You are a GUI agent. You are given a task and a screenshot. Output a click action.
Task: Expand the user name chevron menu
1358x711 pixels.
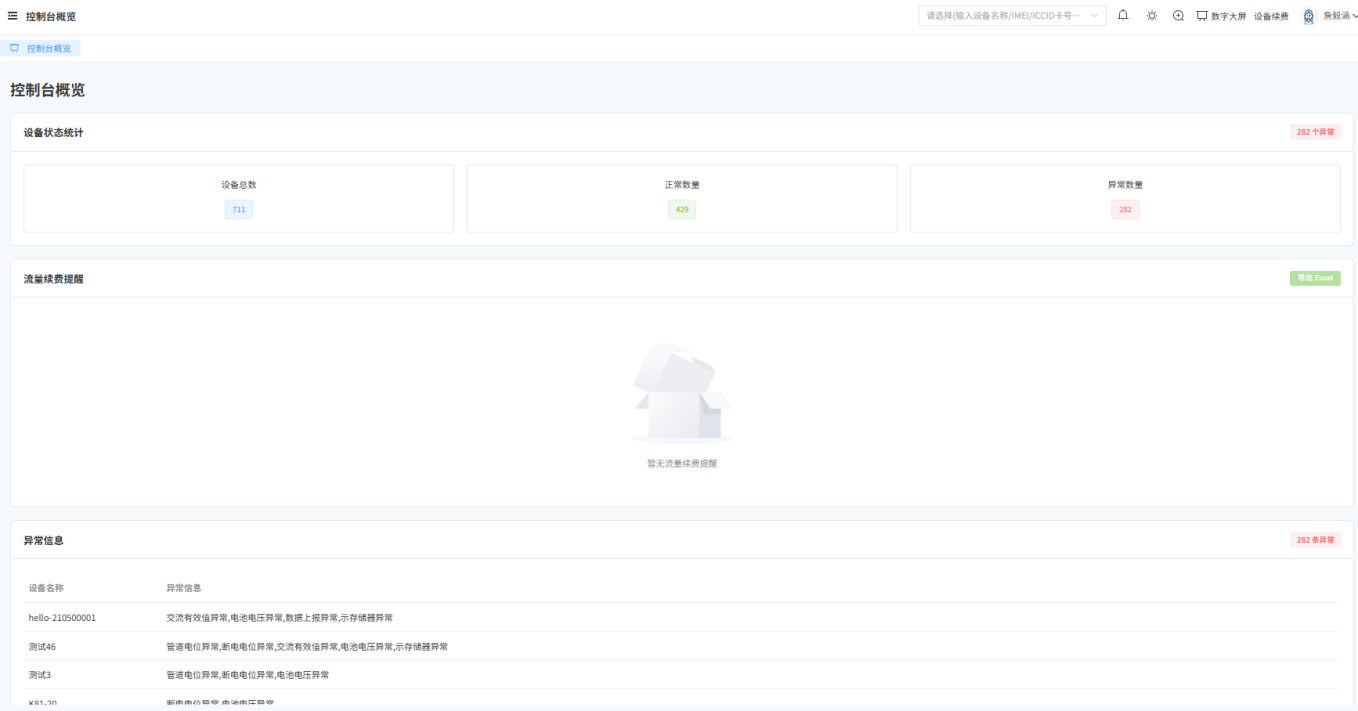coord(1354,16)
